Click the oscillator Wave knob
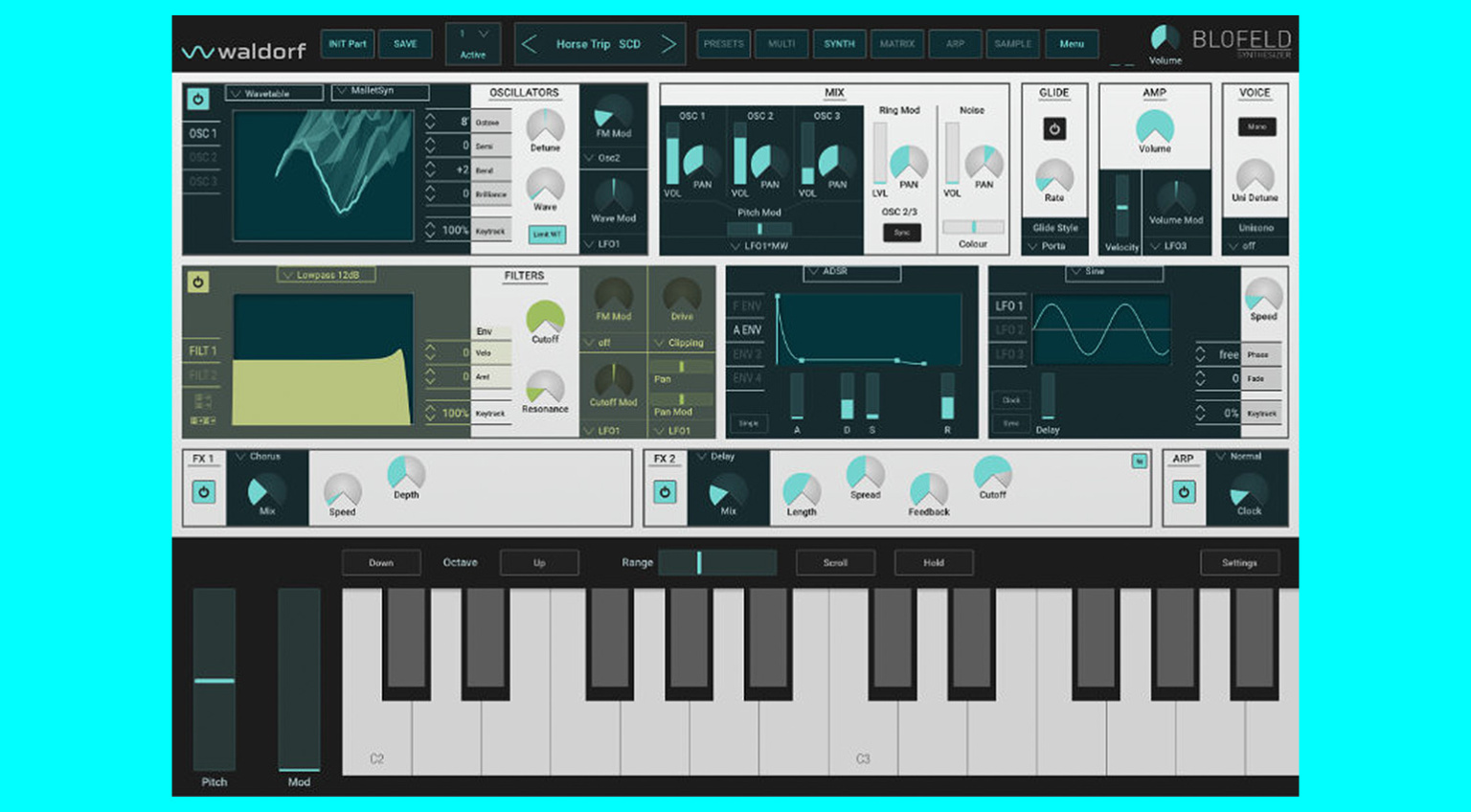The width and height of the screenshot is (1471, 812). click(545, 186)
